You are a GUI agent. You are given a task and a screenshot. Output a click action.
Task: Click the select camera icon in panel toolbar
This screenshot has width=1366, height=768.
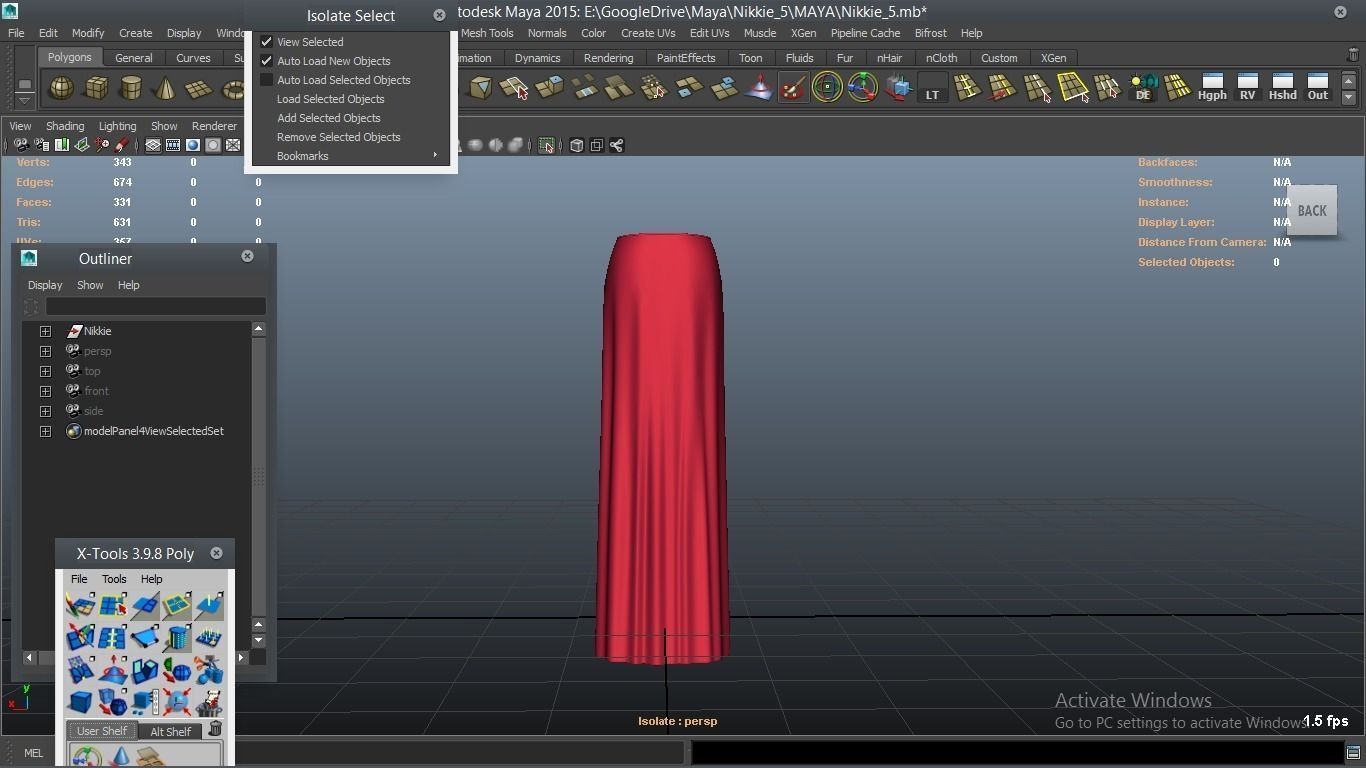[x=20, y=145]
